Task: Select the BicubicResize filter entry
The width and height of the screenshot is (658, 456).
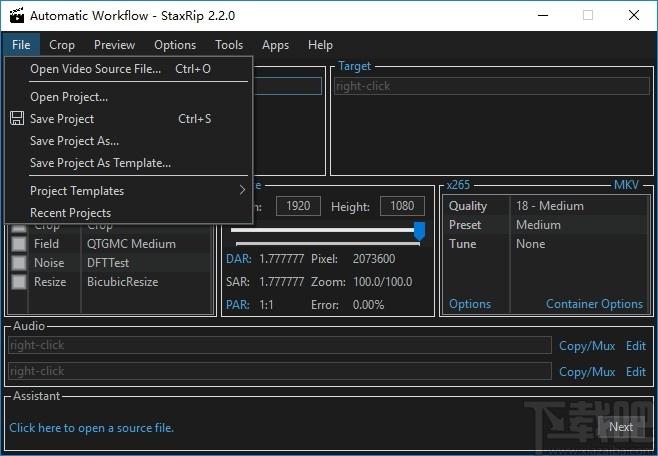Action: [x=123, y=281]
